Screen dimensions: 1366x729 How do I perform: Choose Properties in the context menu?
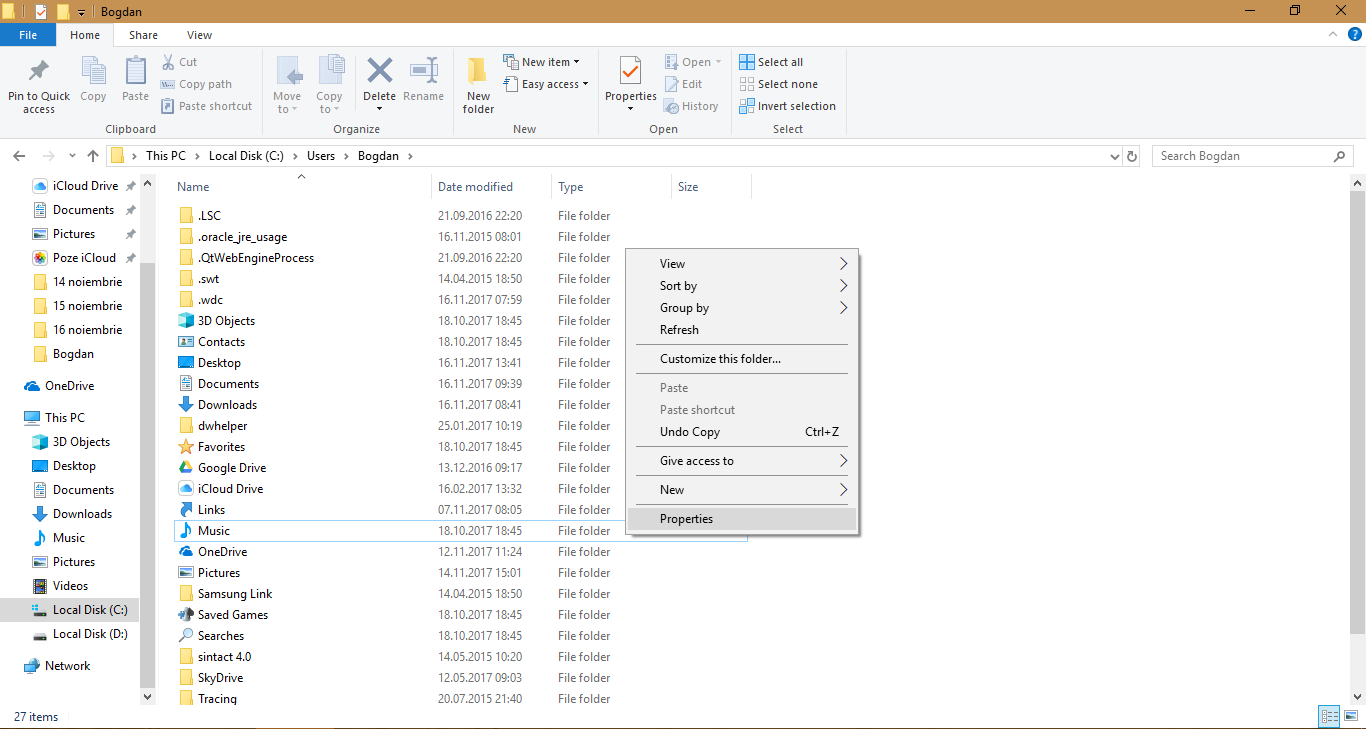pyautogui.click(x=686, y=519)
